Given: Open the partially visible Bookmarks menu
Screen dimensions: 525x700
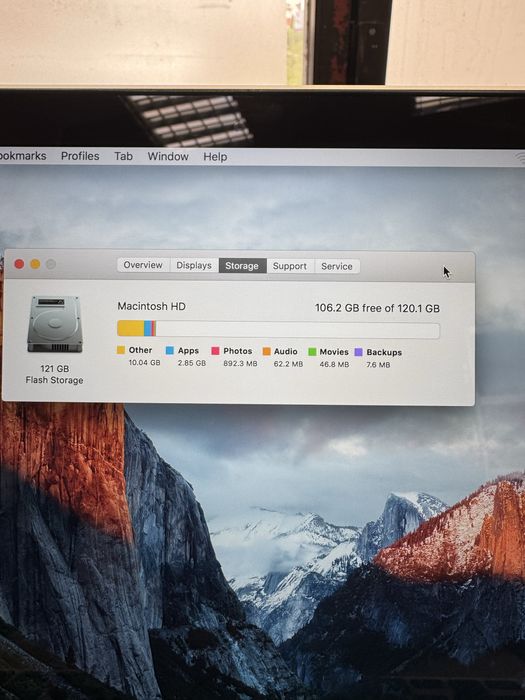Looking at the screenshot, I should [x=23, y=156].
